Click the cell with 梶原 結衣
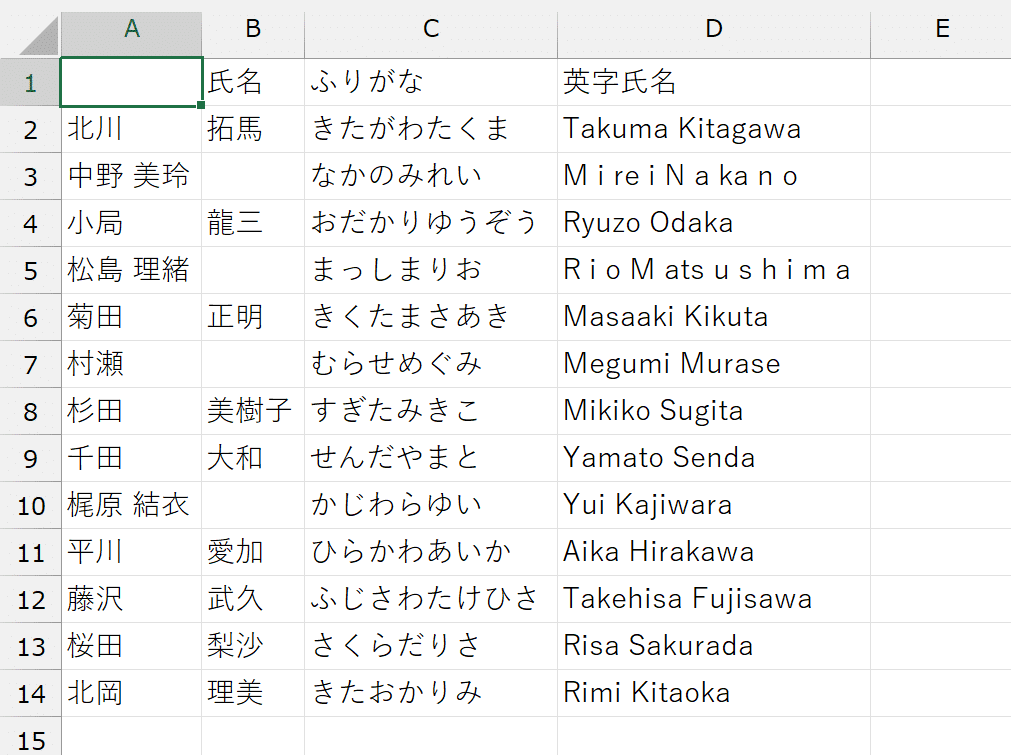The height and width of the screenshot is (755, 1011). click(x=131, y=504)
